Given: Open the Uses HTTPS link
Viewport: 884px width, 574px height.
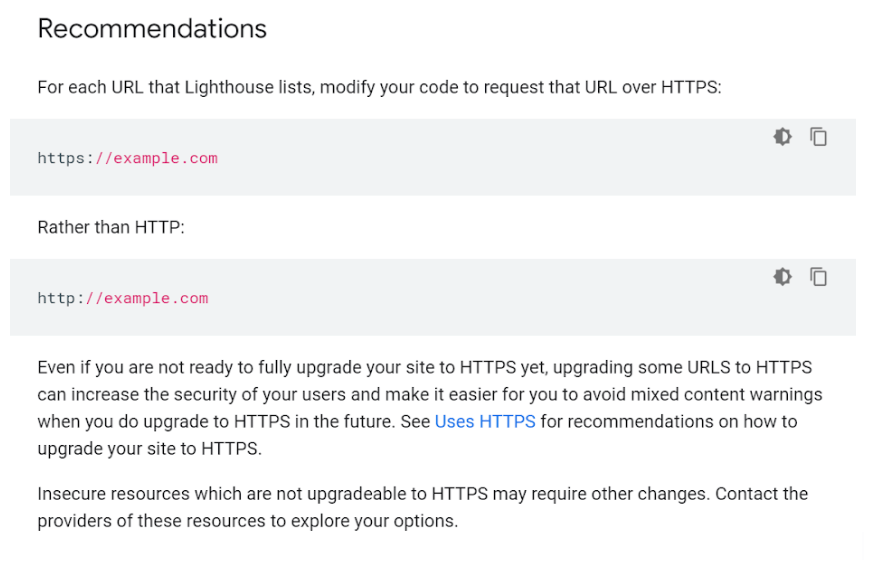Looking at the screenshot, I should tap(485, 421).
